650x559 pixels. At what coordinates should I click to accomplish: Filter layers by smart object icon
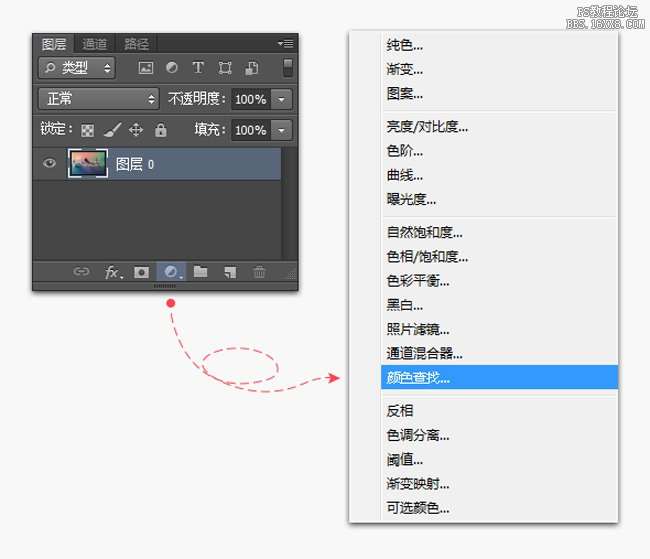(x=252, y=68)
